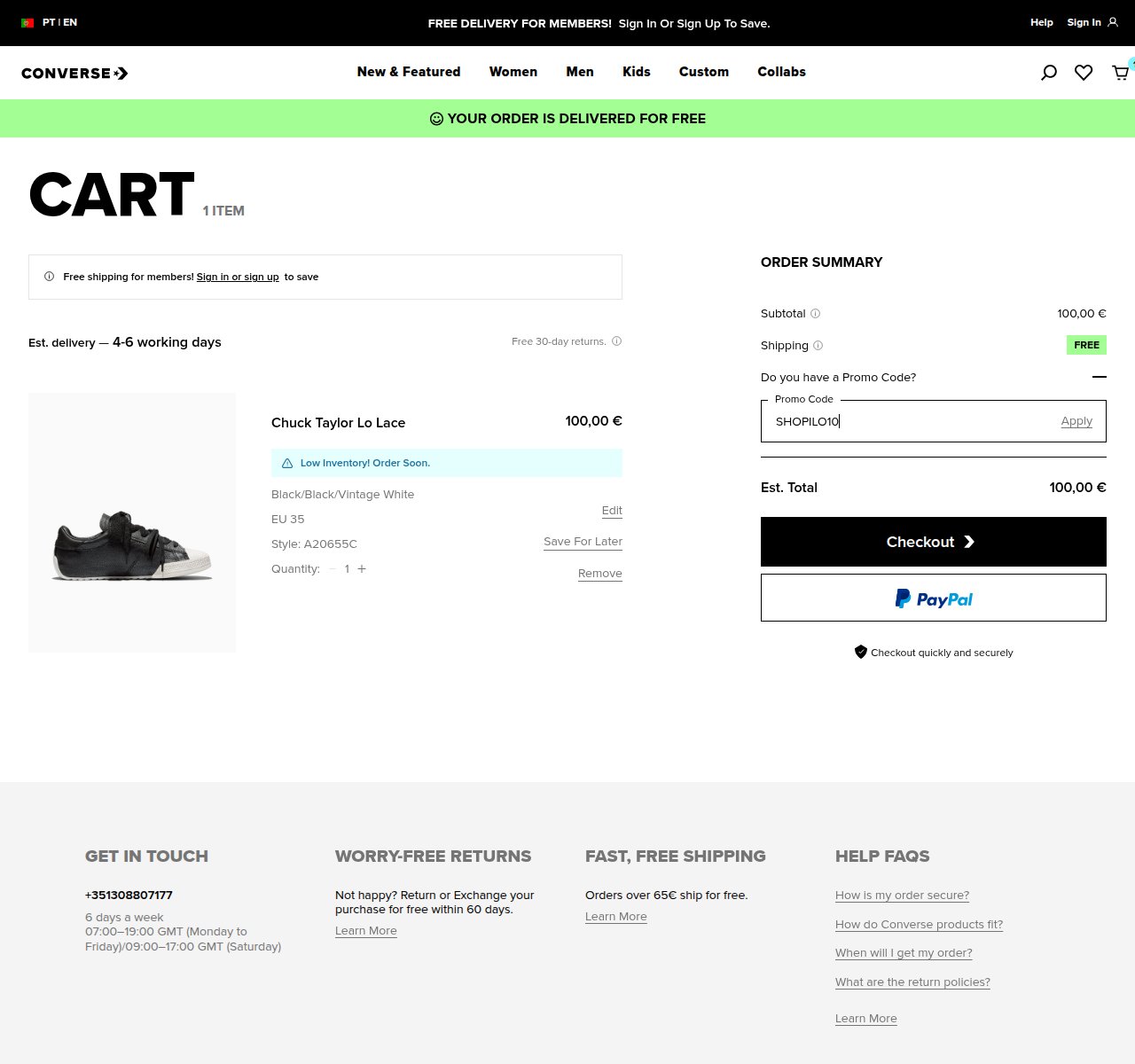Image resolution: width=1135 pixels, height=1064 pixels.
Task: Open the Help link
Action: pos(1042,22)
